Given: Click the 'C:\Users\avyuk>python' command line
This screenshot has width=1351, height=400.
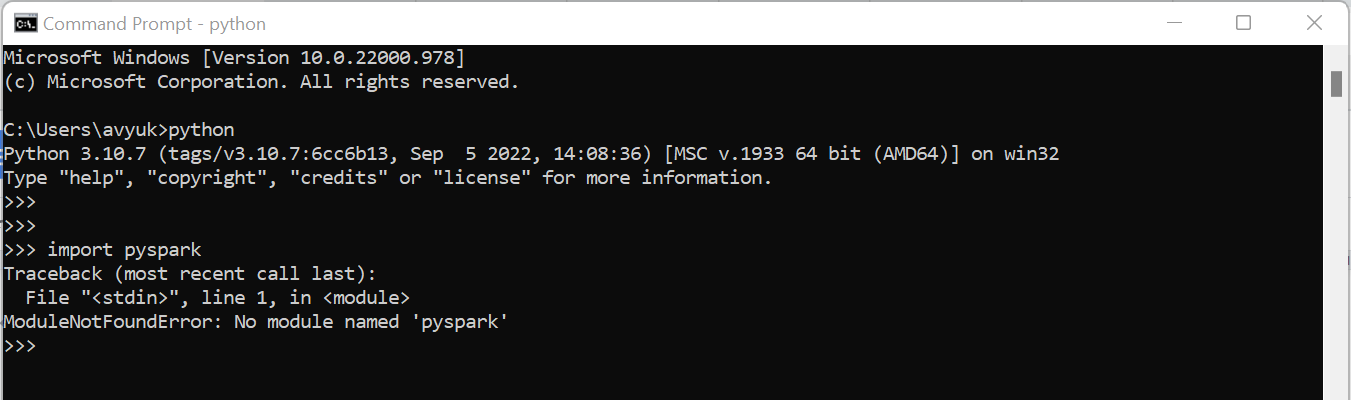Looking at the screenshot, I should tap(119, 130).
